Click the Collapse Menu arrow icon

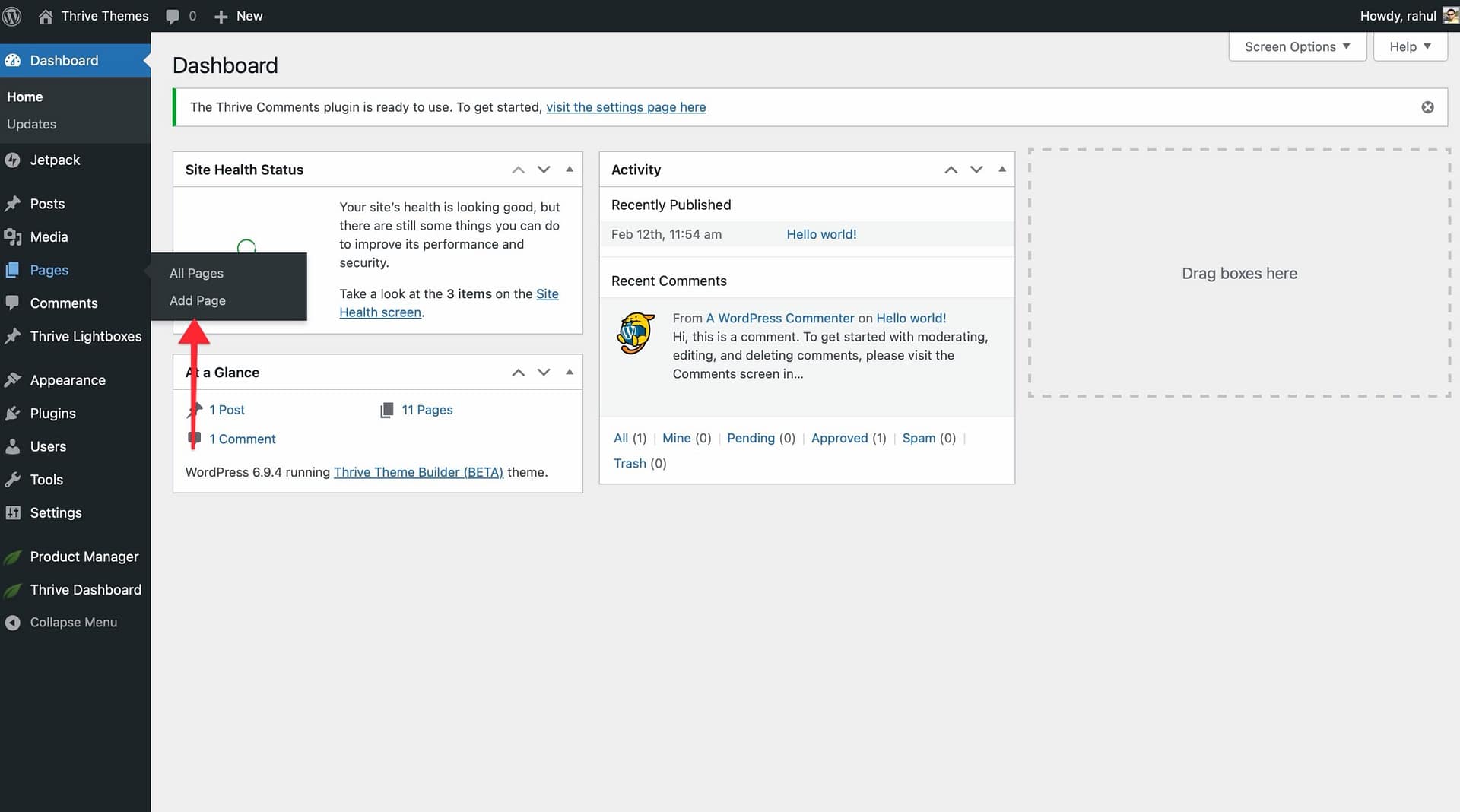(x=12, y=623)
